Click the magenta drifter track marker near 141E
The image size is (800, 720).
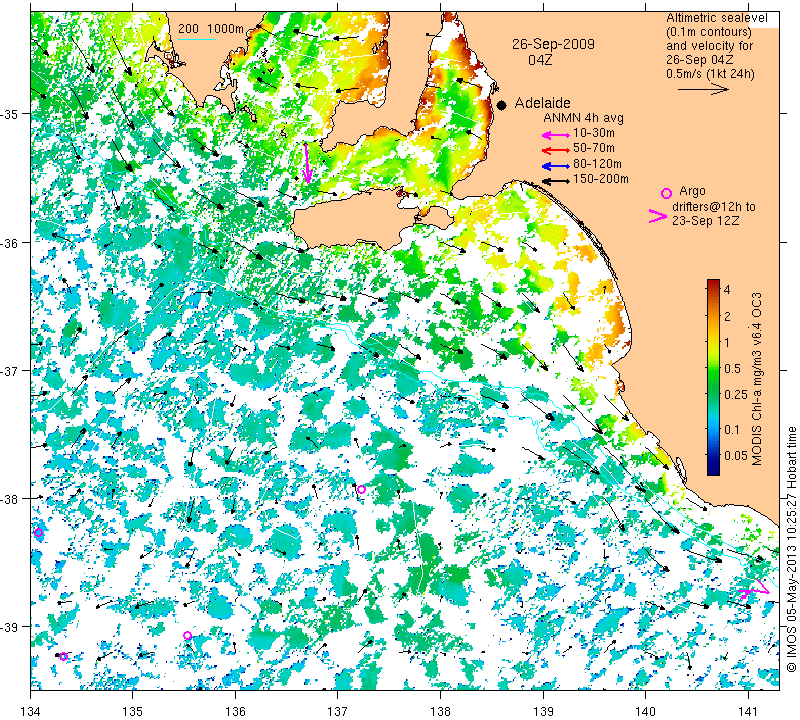754,590
